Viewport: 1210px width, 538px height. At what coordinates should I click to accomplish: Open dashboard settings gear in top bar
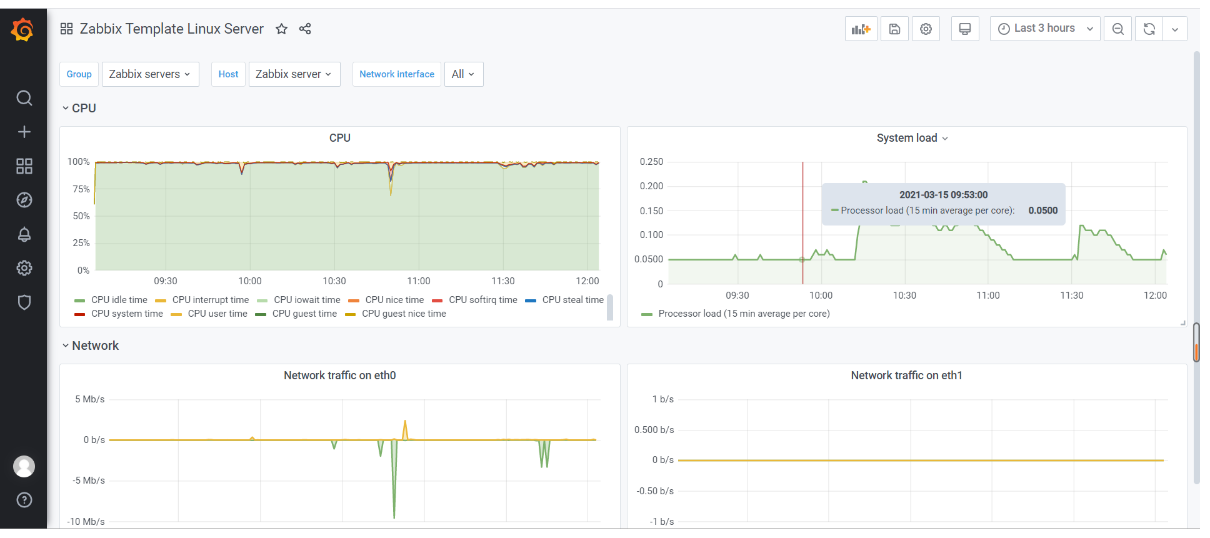tap(926, 29)
